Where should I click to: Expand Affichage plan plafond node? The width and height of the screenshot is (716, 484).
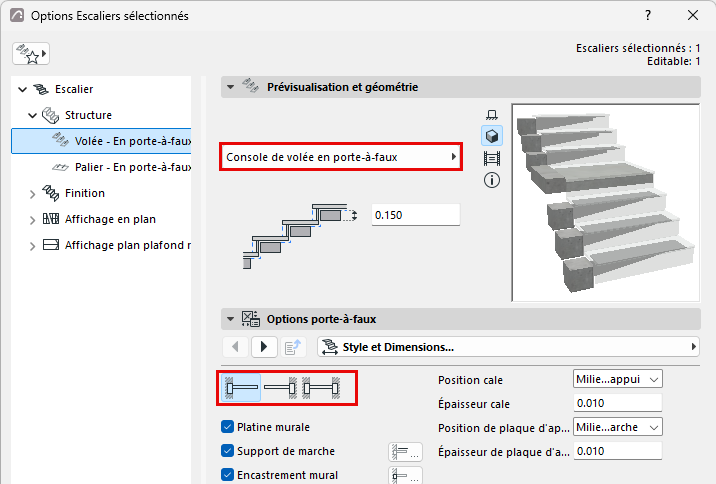pos(32,246)
